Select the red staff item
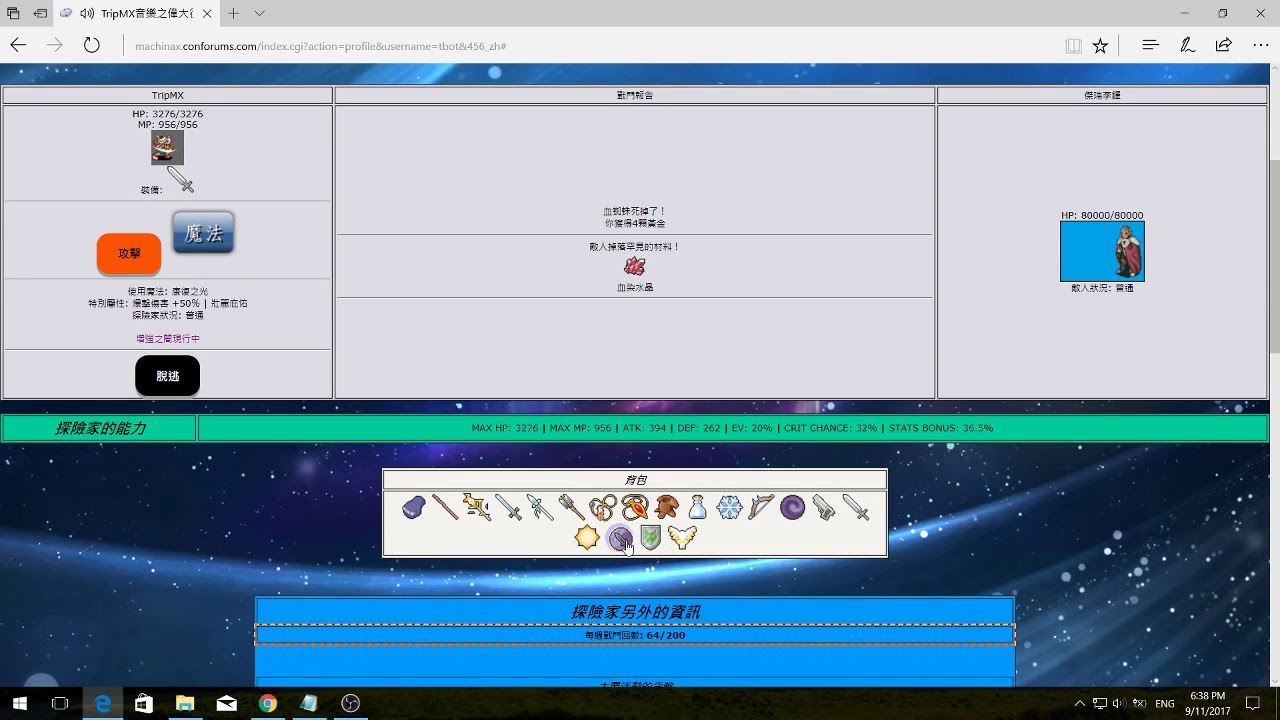This screenshot has width=1280, height=720. click(445, 508)
